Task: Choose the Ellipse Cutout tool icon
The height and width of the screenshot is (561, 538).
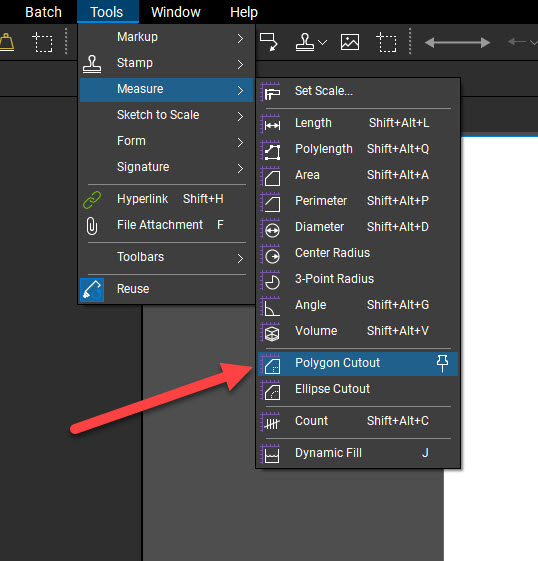Action: click(271, 390)
